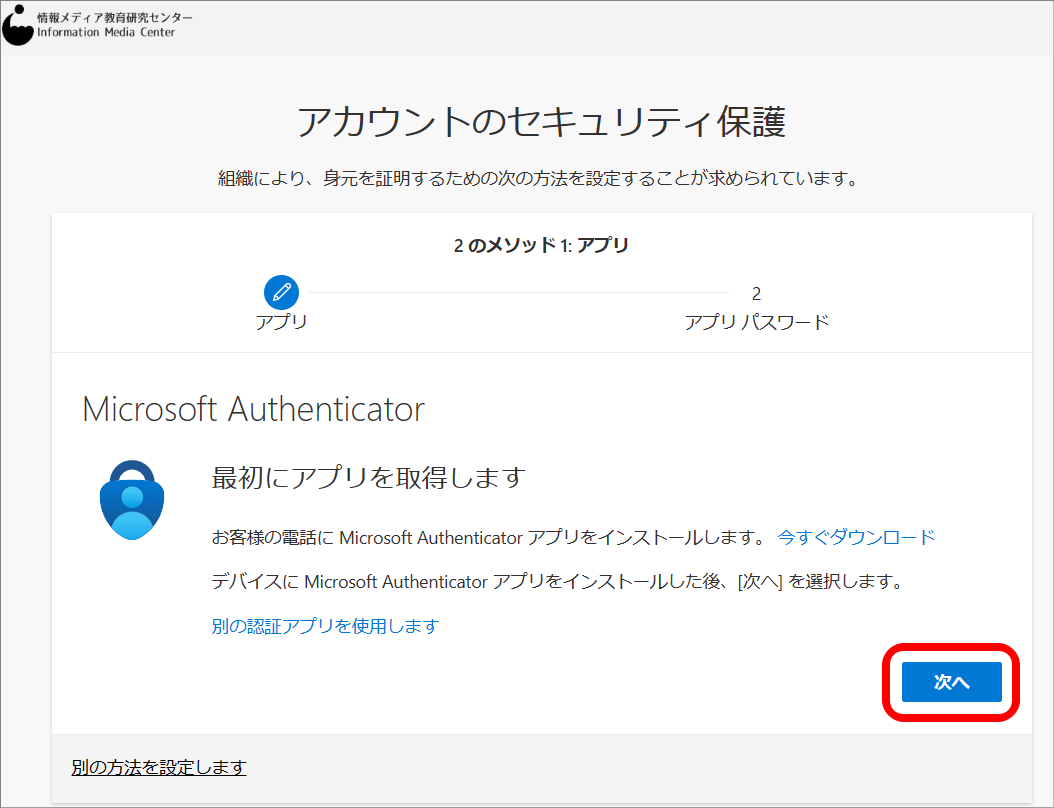Screen dimensions: 1054x808
Task: Click the アプリ label under the pencil icon
Action: click(281, 322)
